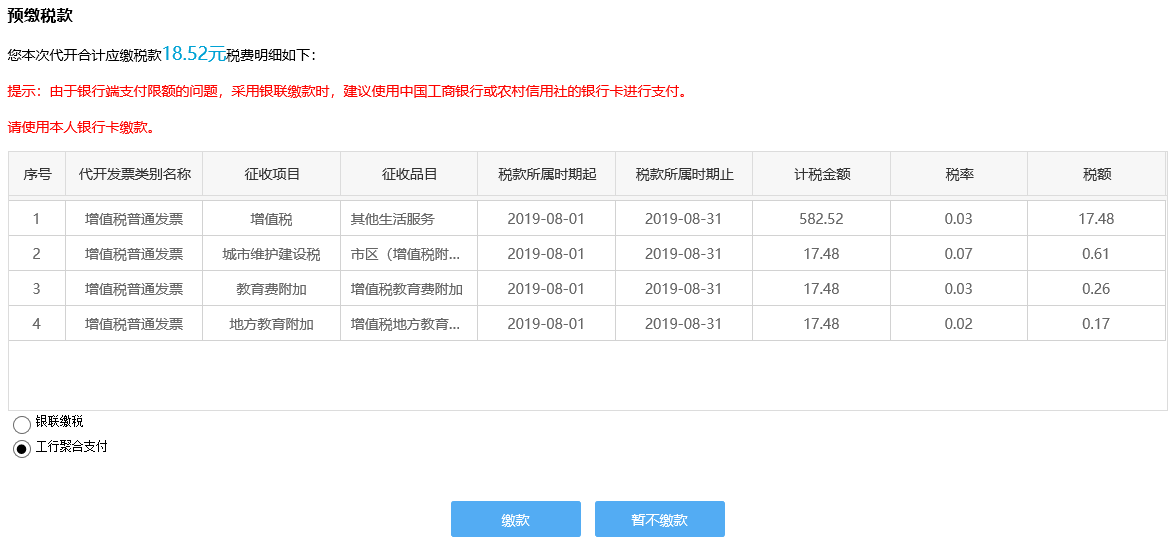Click the 增值税地方教育... cell

[x=409, y=324]
